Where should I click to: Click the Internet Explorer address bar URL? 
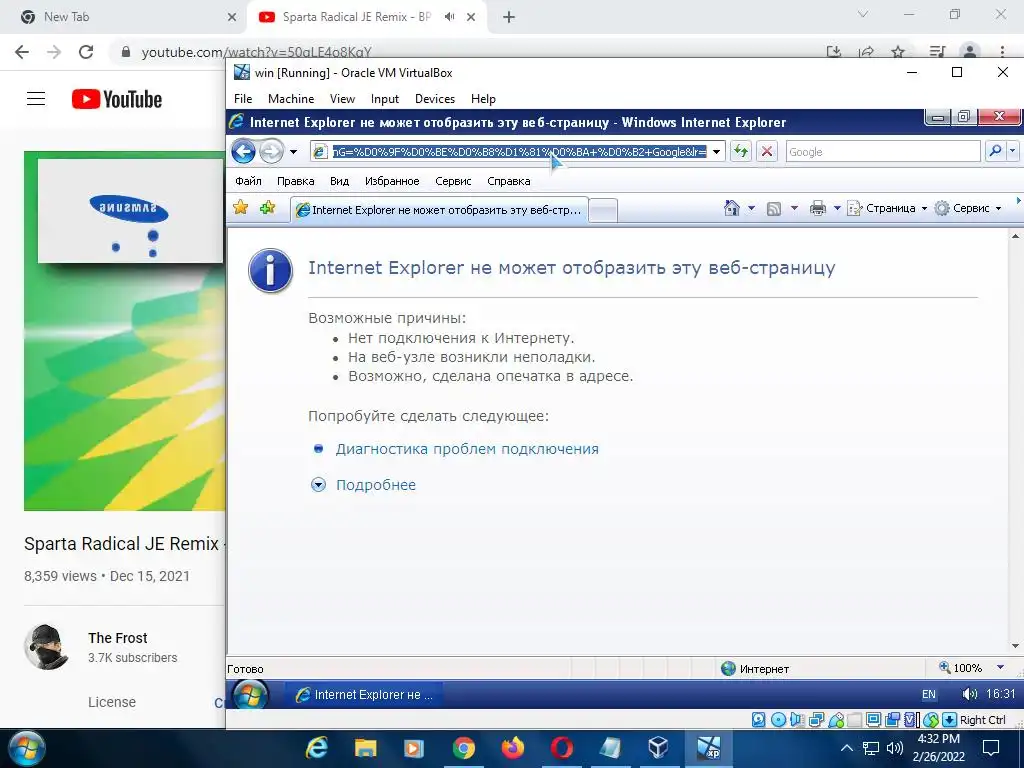[x=519, y=152]
